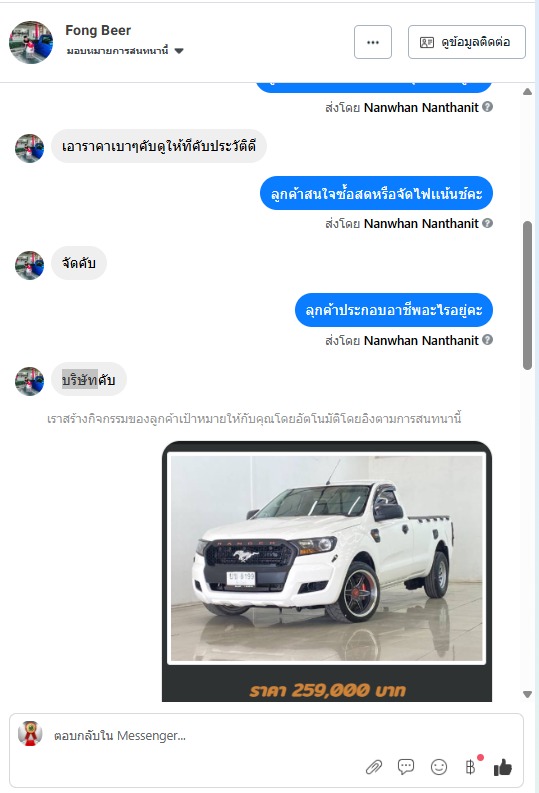539x793 pixels.
Task: Click the paperclip attach file icon
Action: [x=374, y=767]
